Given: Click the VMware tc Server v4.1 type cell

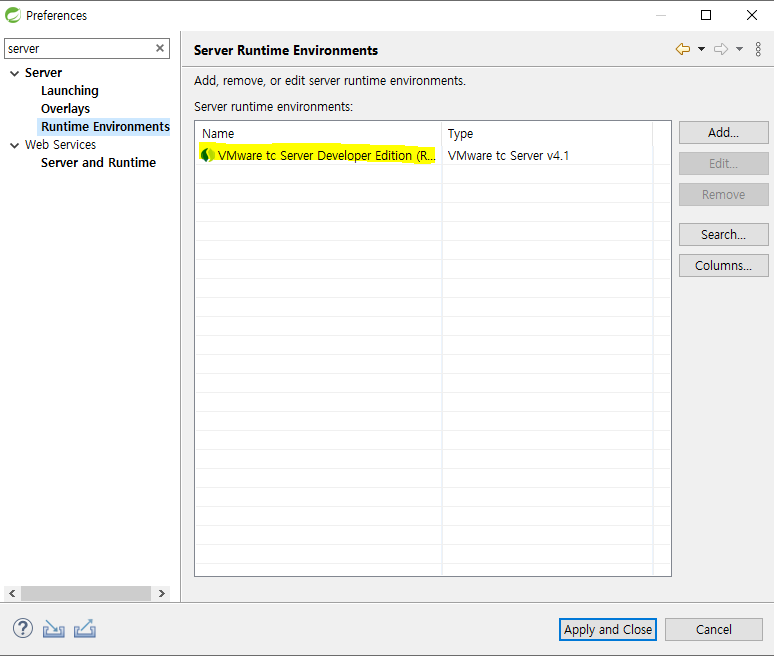Looking at the screenshot, I should [x=508, y=155].
